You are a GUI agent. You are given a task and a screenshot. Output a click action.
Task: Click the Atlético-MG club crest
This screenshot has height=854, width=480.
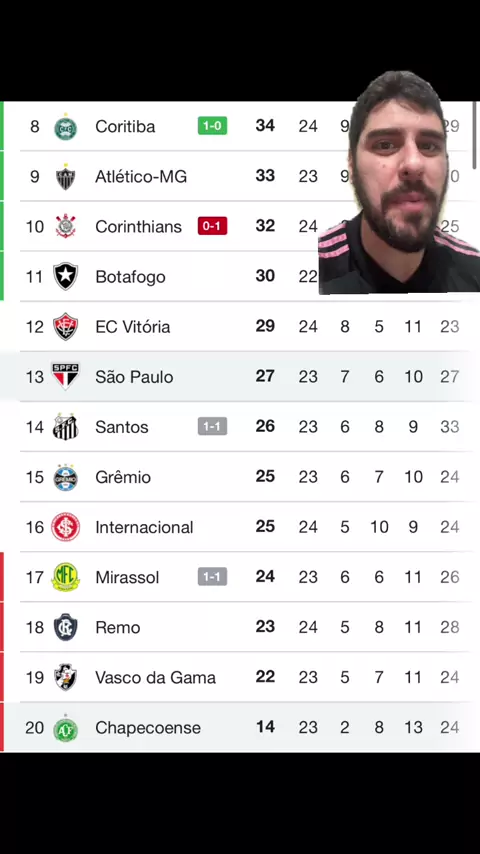[65, 176]
